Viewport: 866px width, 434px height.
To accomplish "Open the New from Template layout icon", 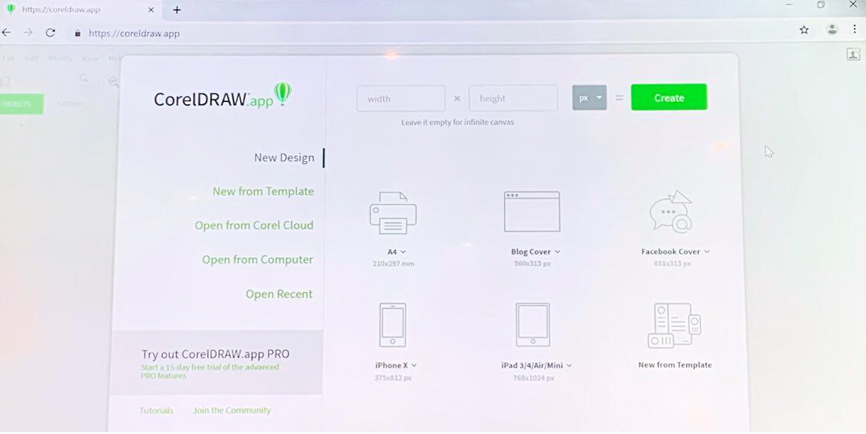I will [x=674, y=325].
